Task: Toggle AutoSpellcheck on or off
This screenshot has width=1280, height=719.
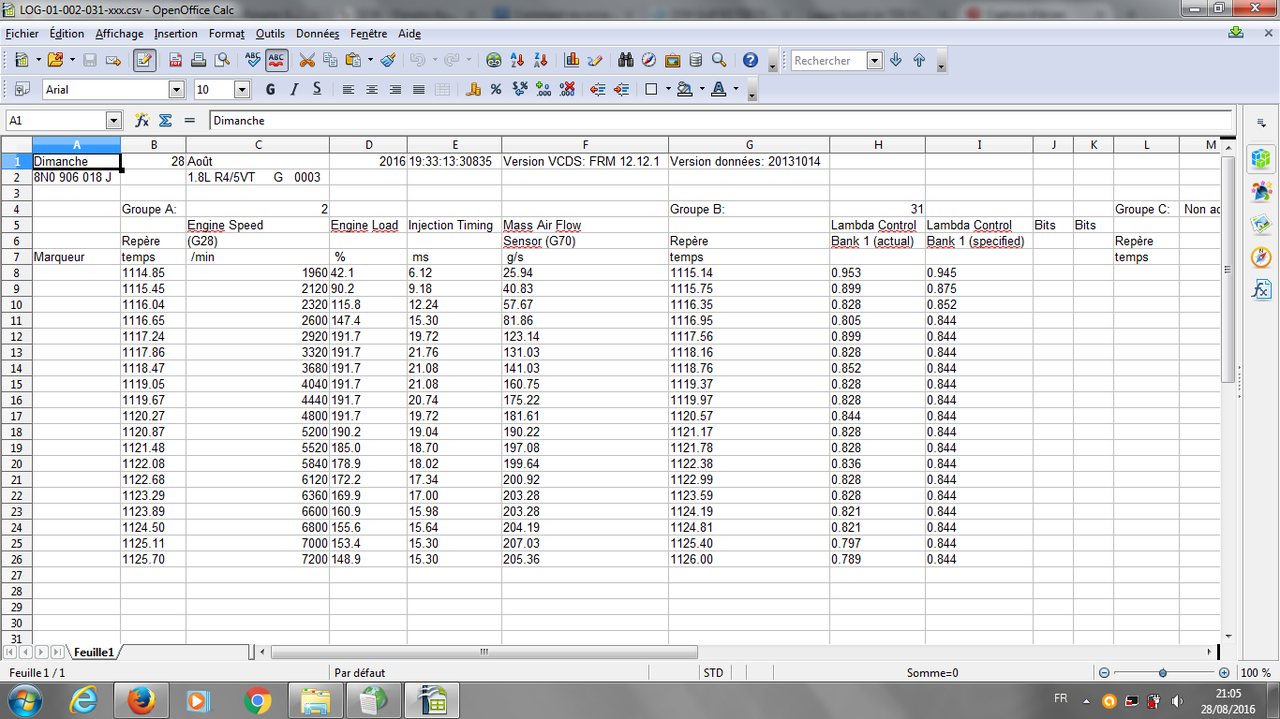Action: pos(277,60)
